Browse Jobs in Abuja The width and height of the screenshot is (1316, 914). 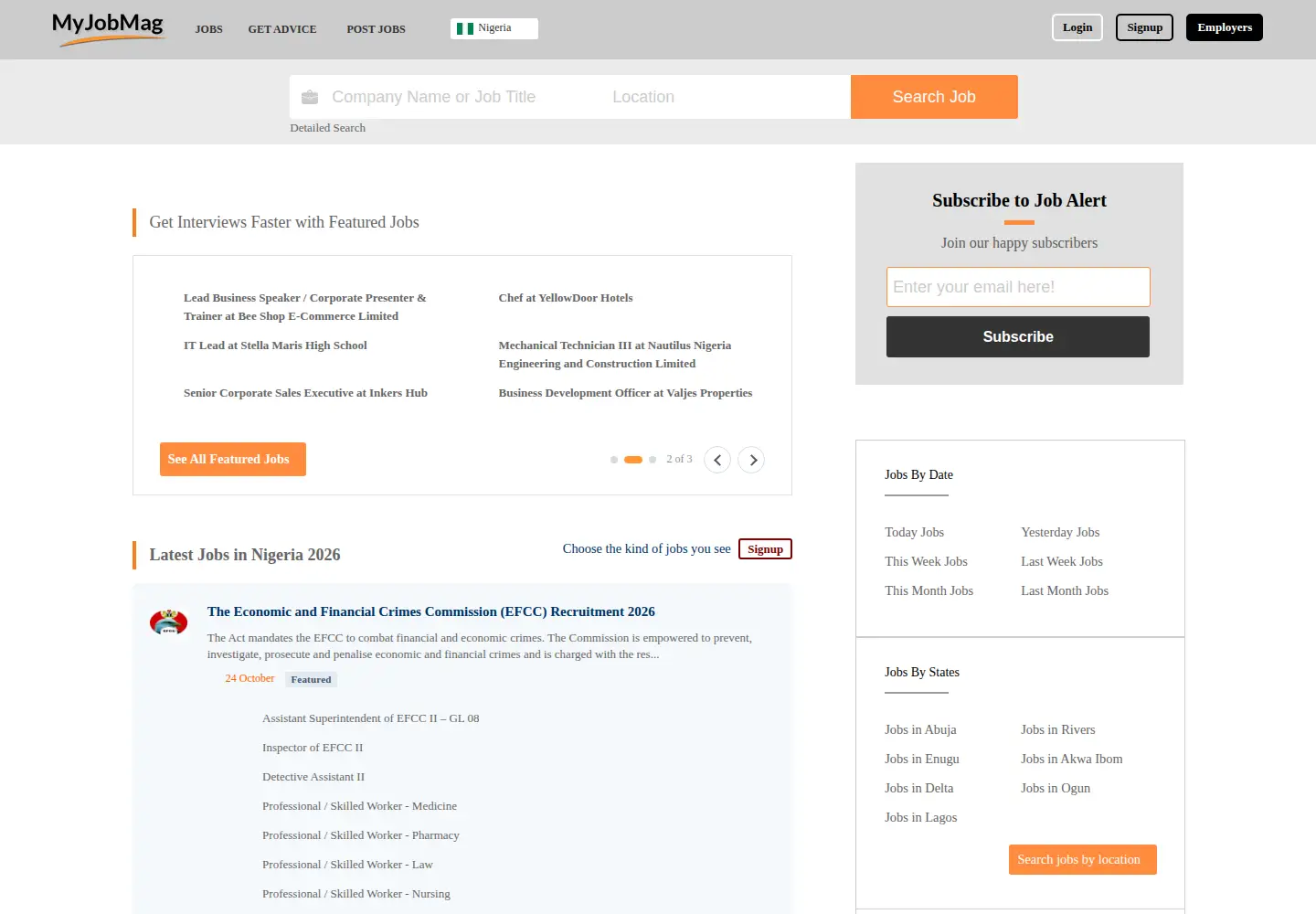(x=920, y=729)
